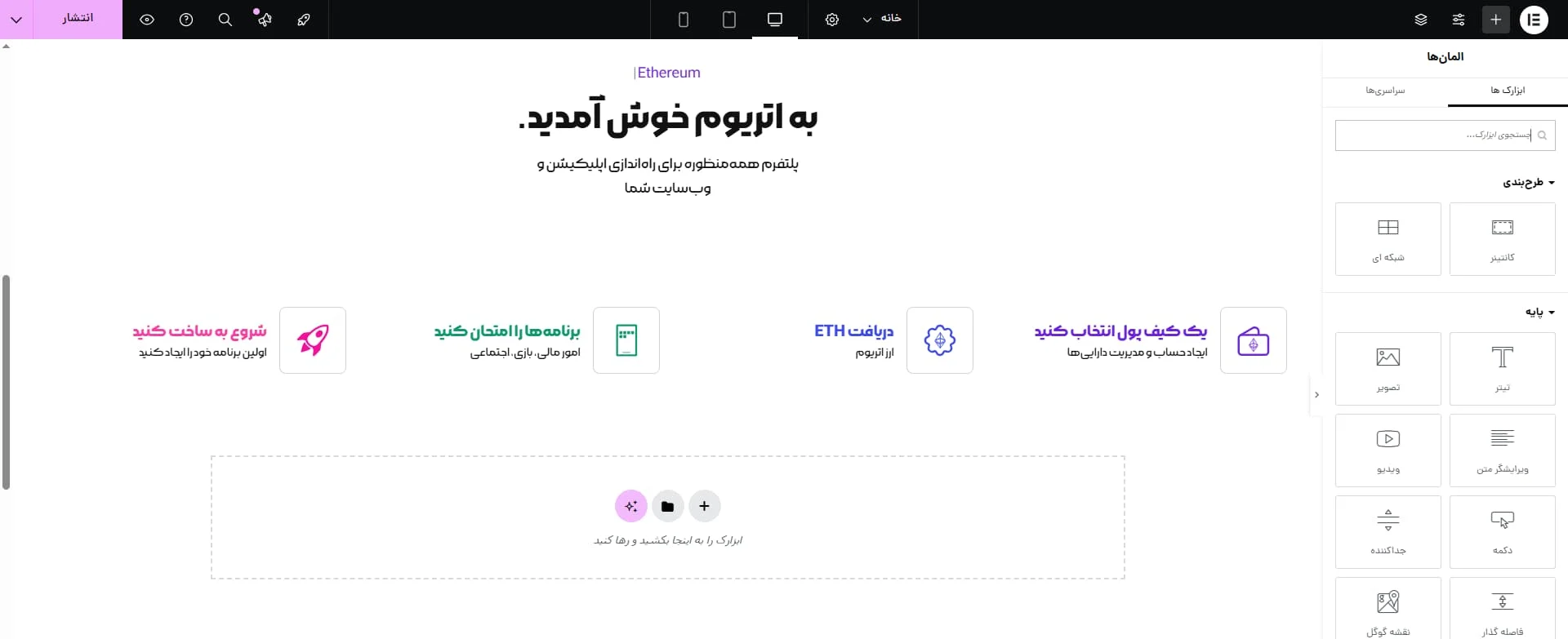Select the Ethereum purple subtitle text
The image size is (1568, 639).
click(x=668, y=73)
